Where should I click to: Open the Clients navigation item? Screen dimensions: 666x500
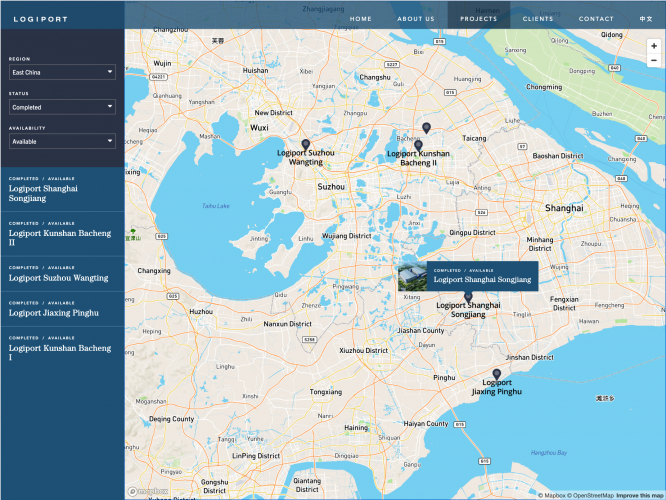[538, 19]
